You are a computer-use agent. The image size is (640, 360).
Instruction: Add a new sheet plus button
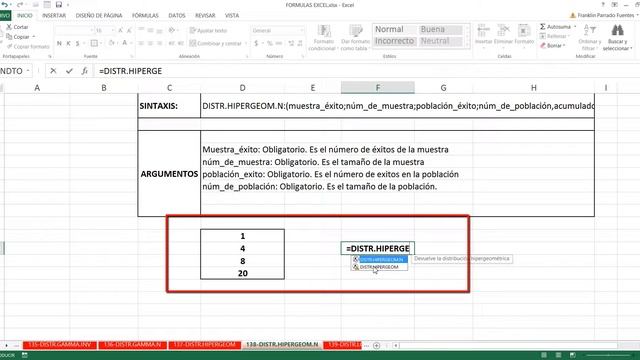pos(376,346)
